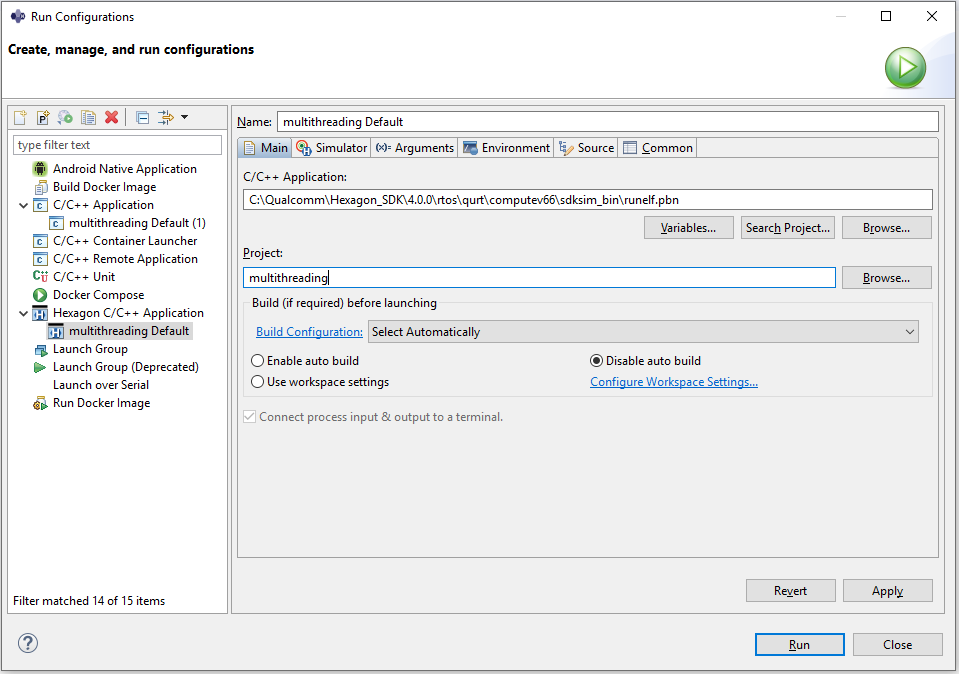The height and width of the screenshot is (674, 959).
Task: Click the Name input field
Action: [x=608, y=122]
